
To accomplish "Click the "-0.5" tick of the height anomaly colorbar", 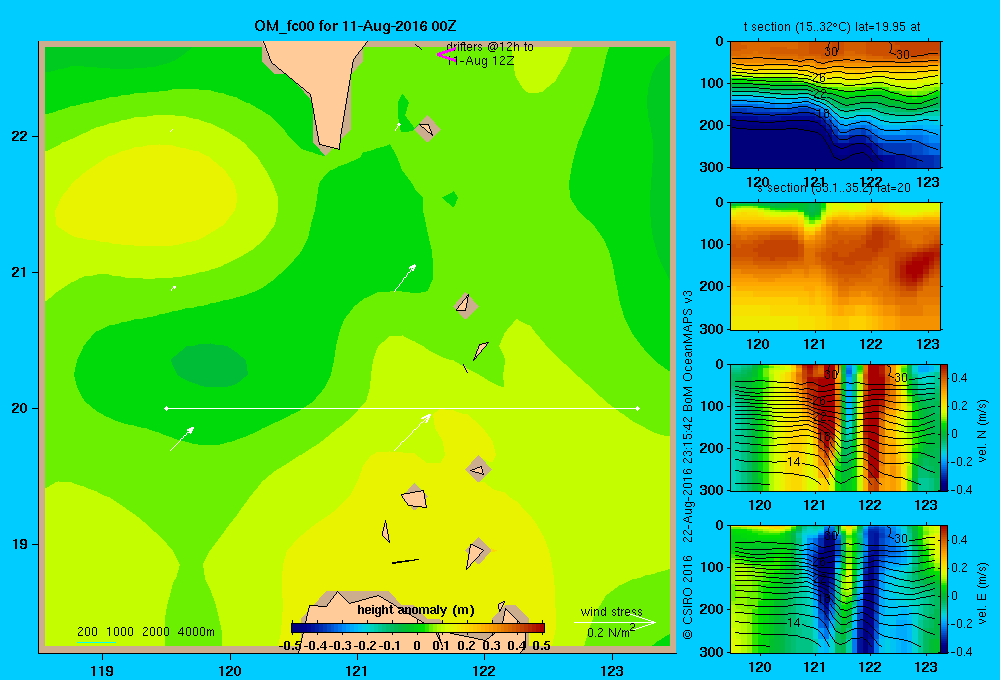I will [290, 646].
